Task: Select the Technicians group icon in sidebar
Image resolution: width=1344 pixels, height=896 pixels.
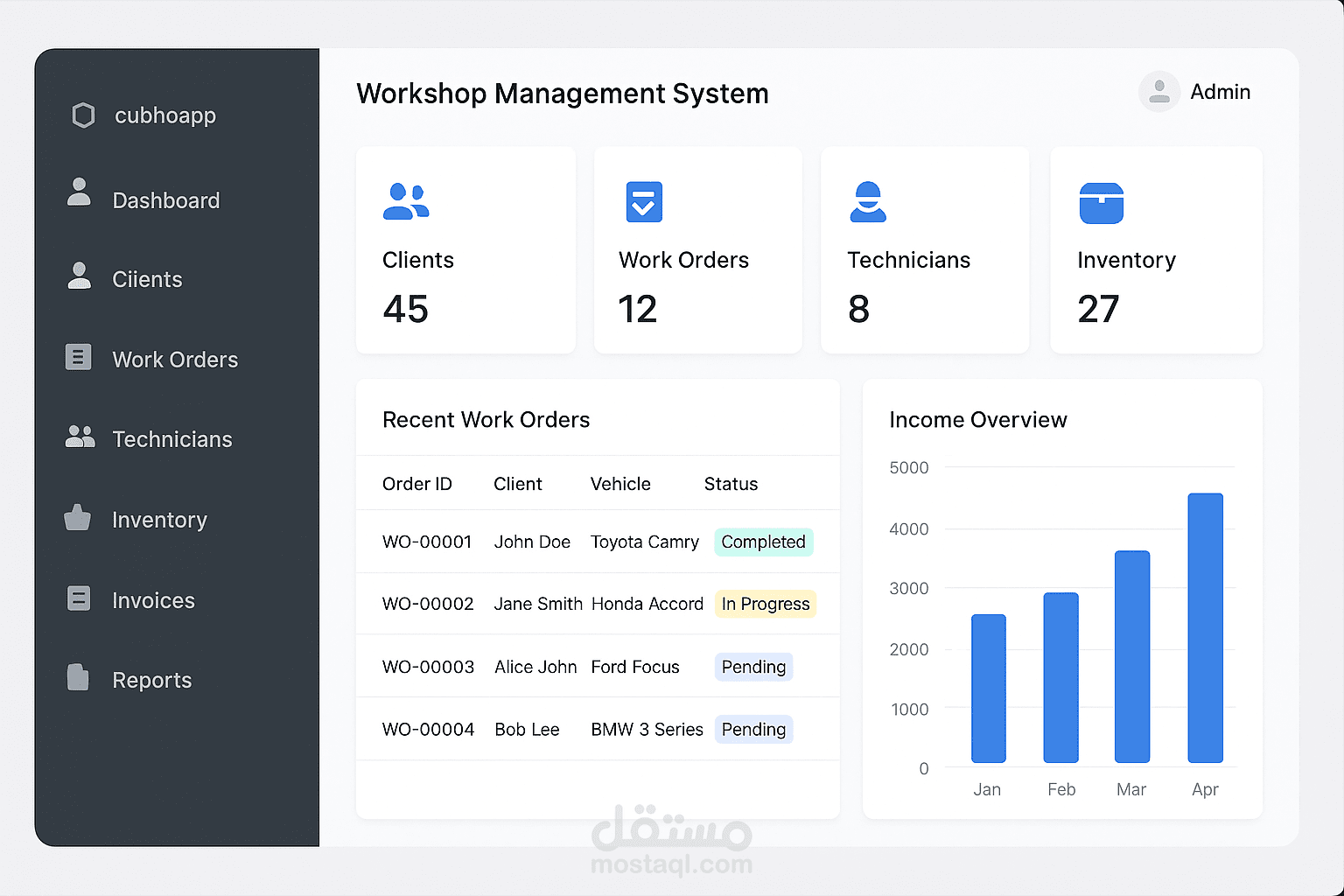Action: click(x=79, y=437)
